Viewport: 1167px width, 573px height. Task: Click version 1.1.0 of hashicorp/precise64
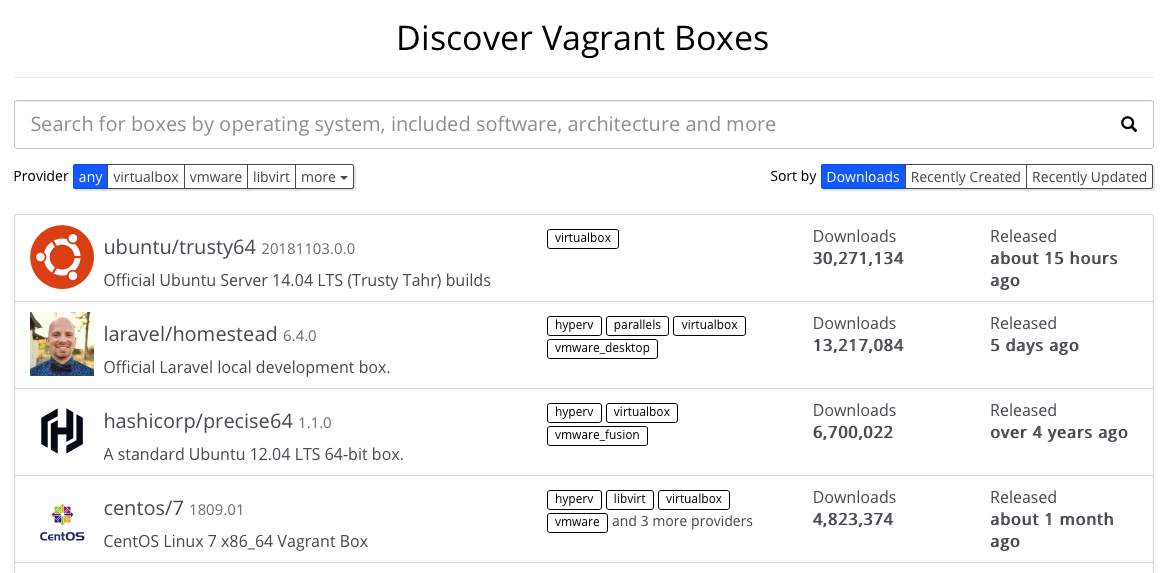coord(315,423)
